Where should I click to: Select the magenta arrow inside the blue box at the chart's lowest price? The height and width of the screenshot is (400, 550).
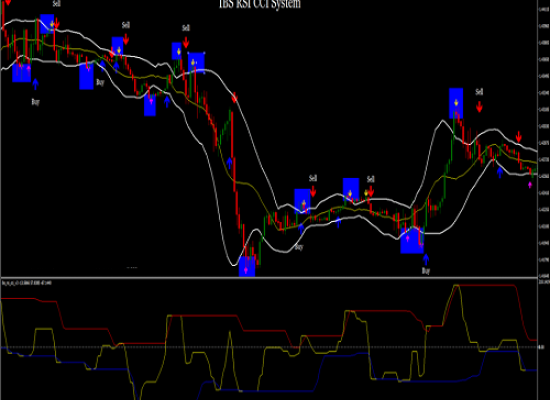coord(246,270)
